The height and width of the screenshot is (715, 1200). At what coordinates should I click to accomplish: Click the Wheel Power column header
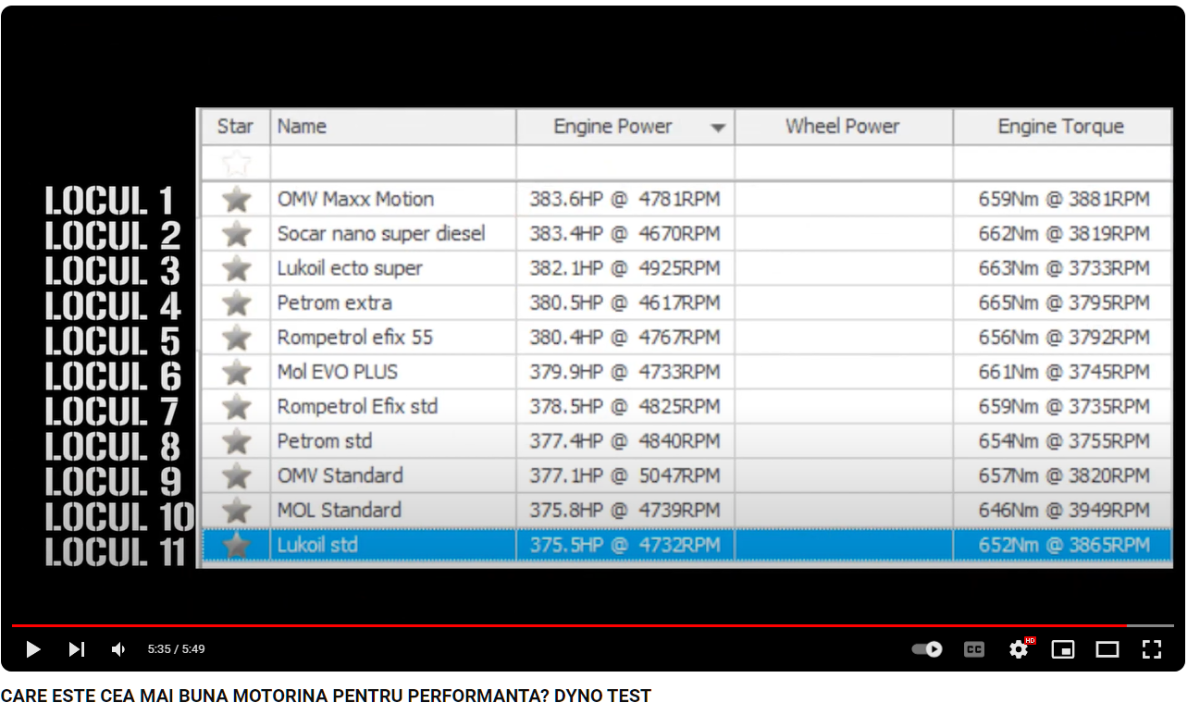(x=842, y=127)
